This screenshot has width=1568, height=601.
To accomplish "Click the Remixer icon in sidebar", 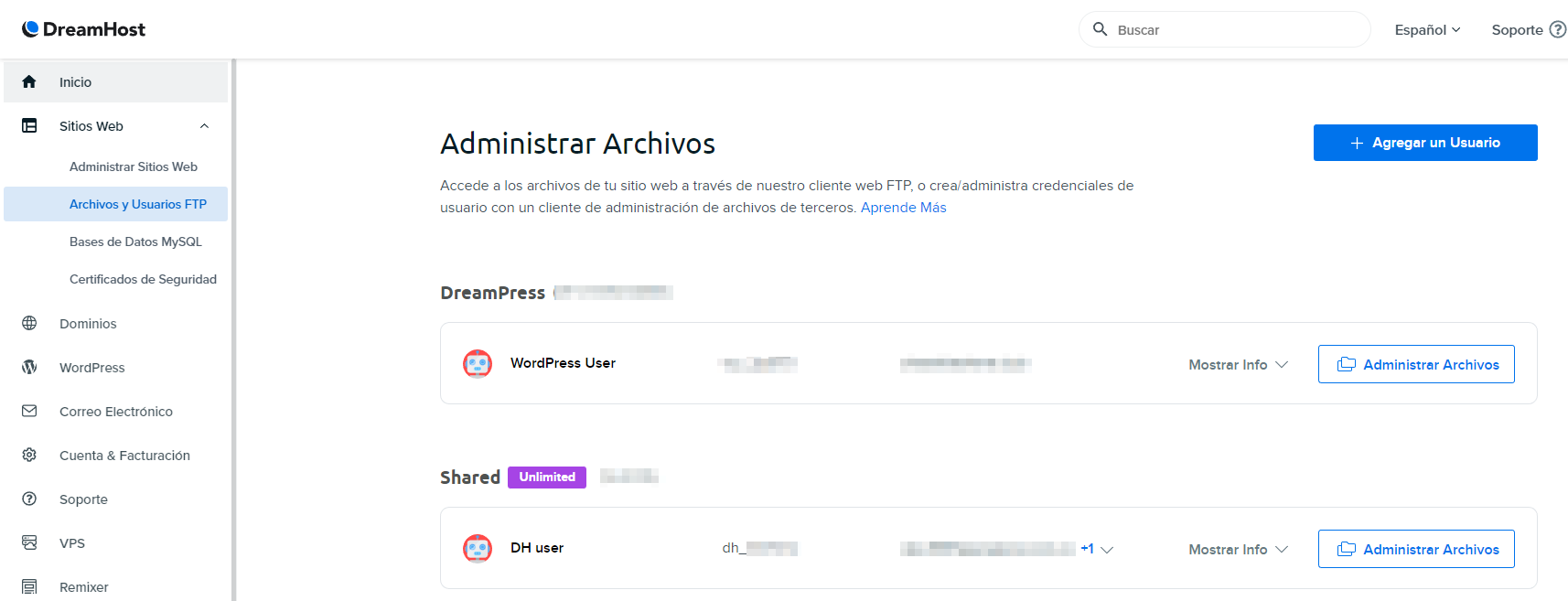I will 29,587.
